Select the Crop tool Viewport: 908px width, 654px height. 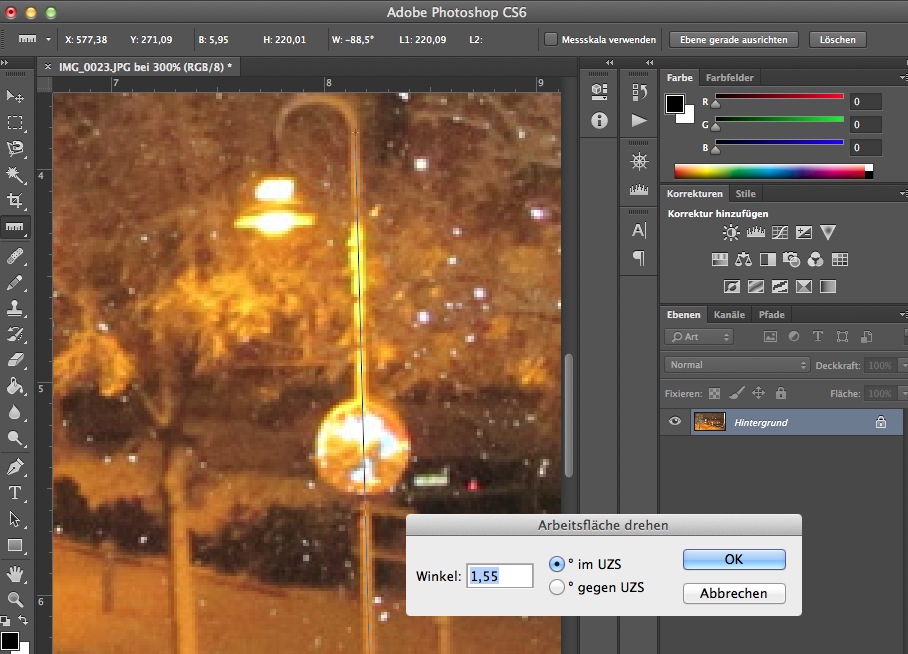click(x=15, y=201)
